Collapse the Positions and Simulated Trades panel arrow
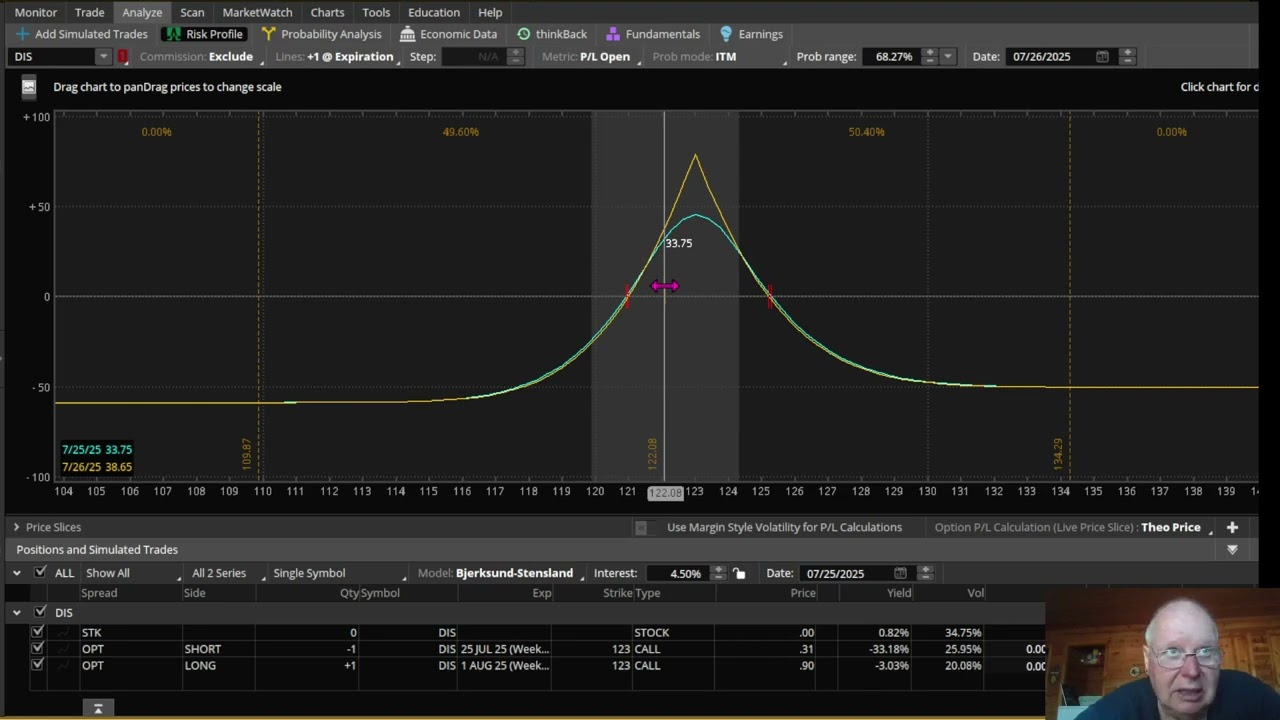The width and height of the screenshot is (1280, 720). 1232,550
